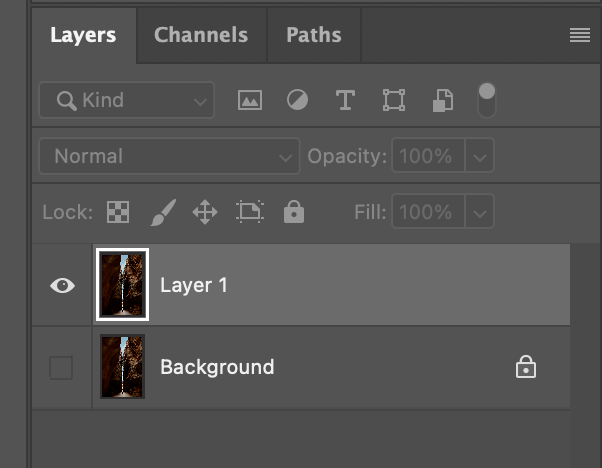Switch to the Channels tab
Viewport: 602px width, 468px height.
click(201, 35)
